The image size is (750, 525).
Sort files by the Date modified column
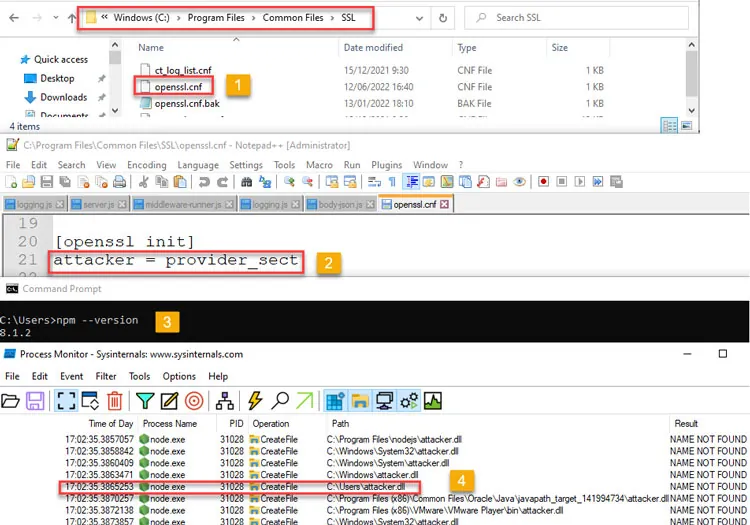[x=373, y=48]
